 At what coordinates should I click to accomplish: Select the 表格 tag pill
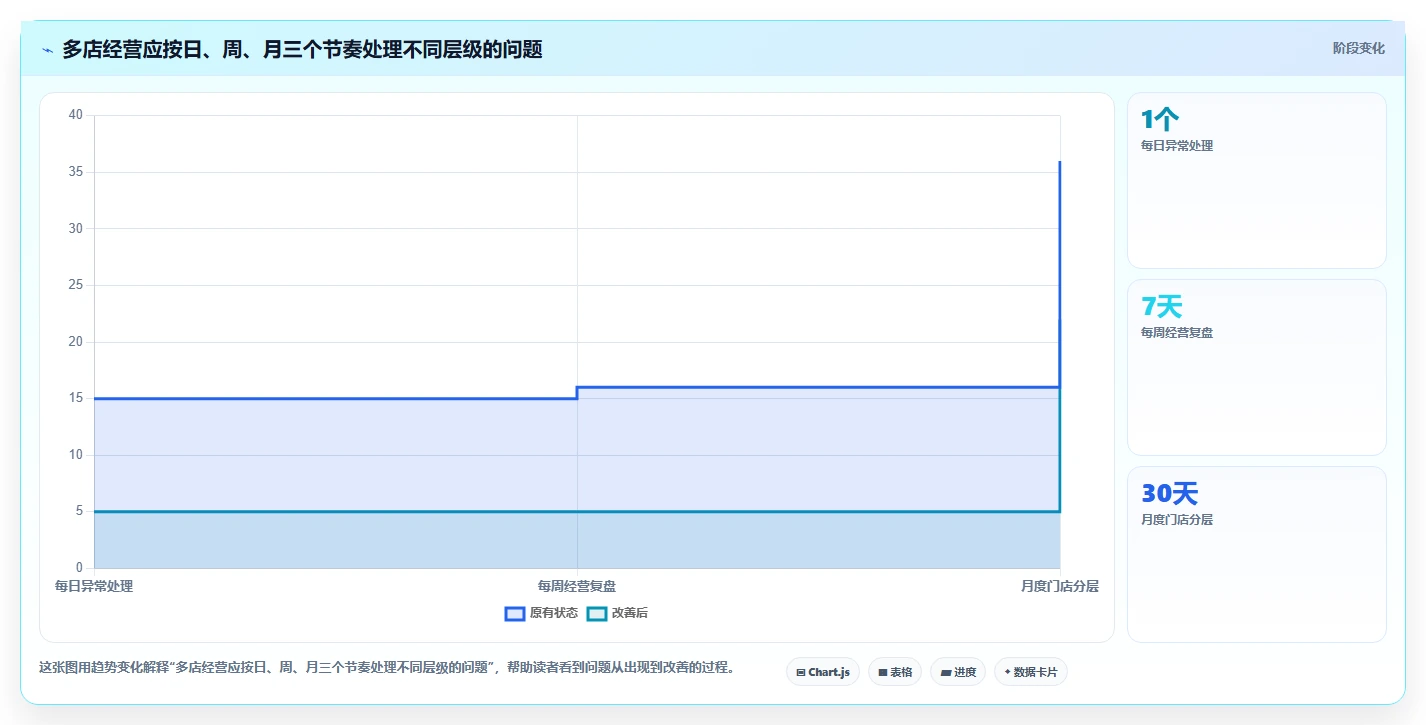click(x=895, y=672)
